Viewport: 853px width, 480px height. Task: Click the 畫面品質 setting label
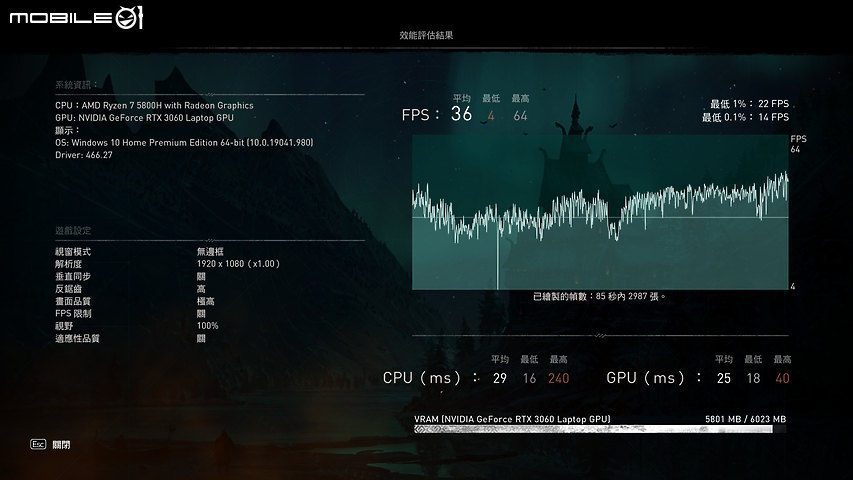pos(73,301)
